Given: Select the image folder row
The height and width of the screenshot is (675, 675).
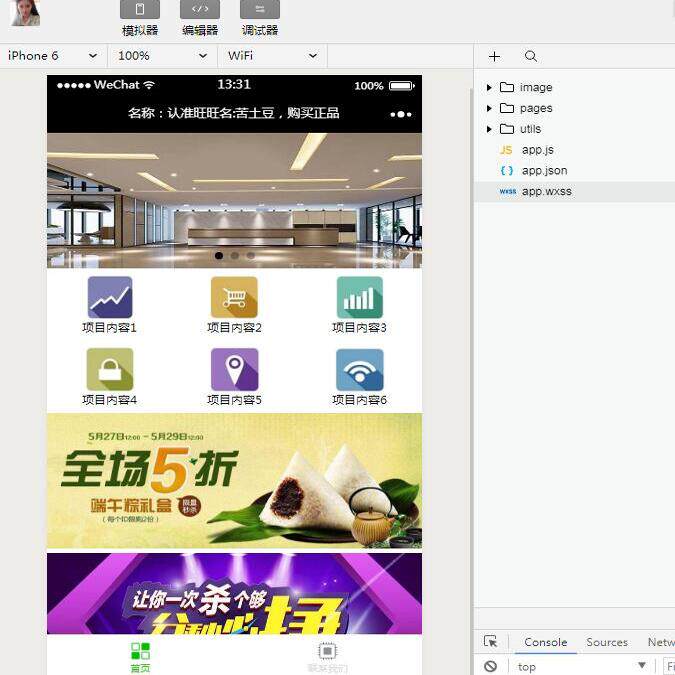Looking at the screenshot, I should [x=574, y=87].
